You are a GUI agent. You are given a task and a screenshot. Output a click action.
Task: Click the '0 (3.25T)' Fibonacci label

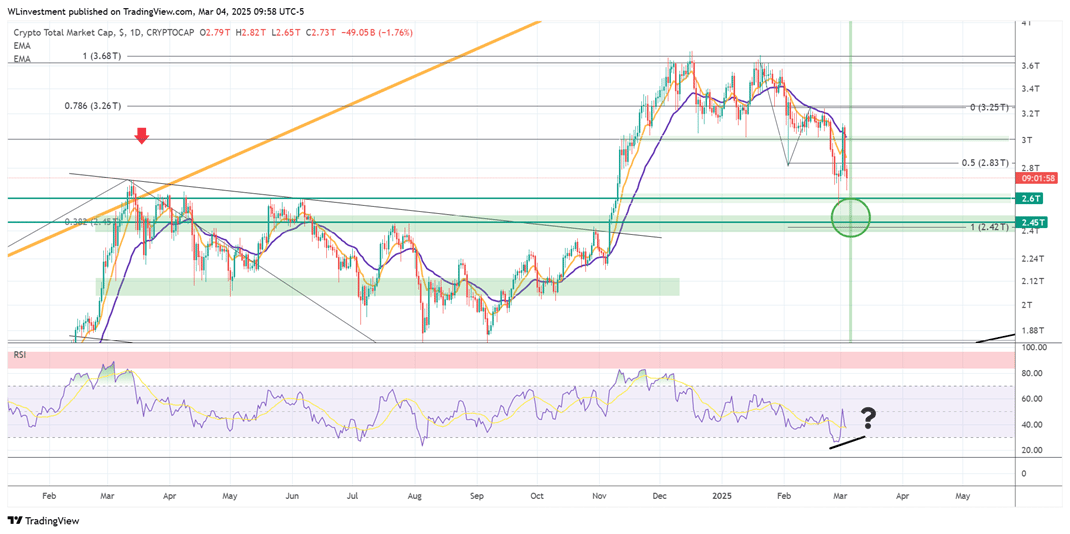point(989,108)
